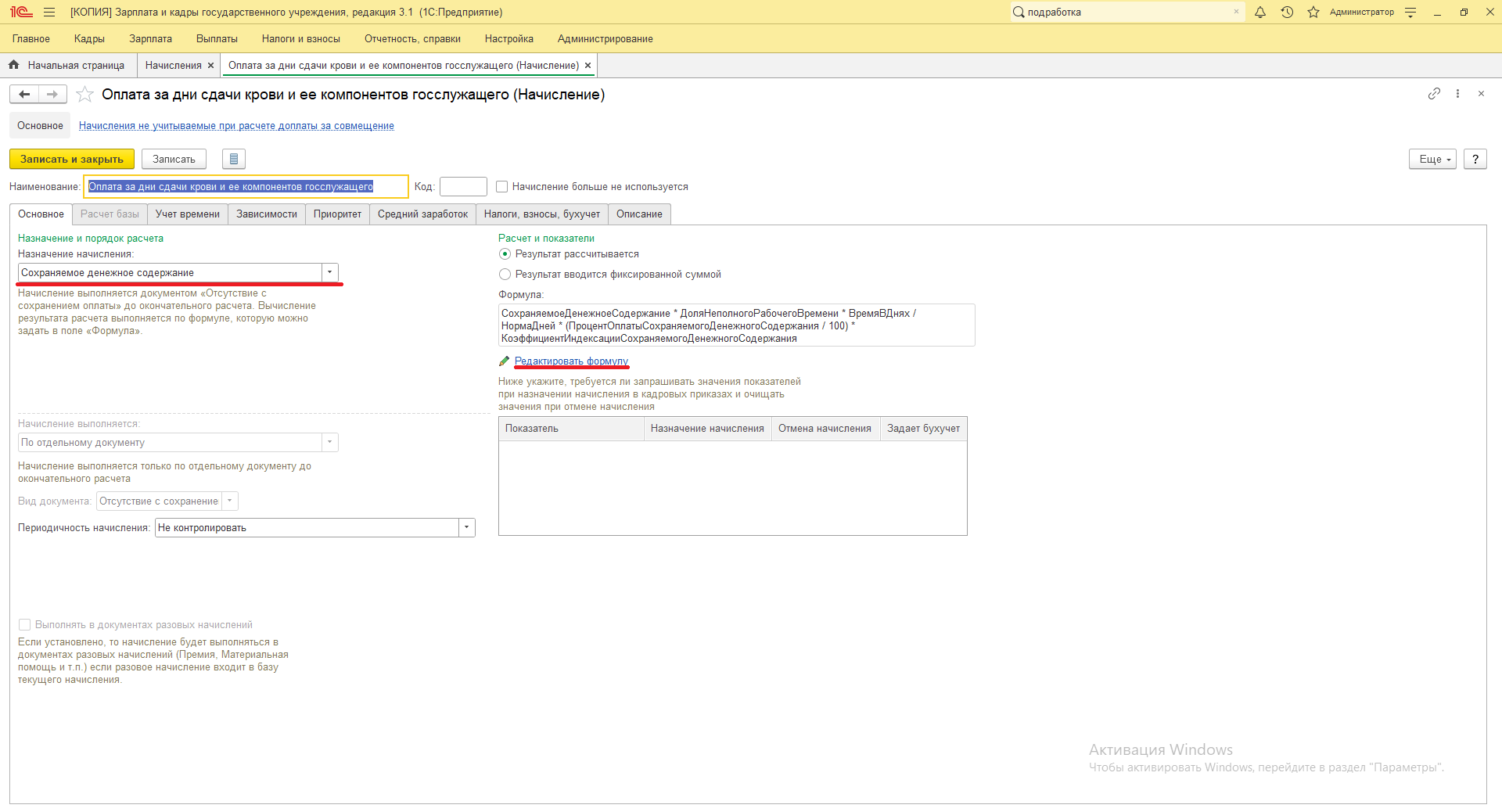Navigate back with the left arrow
The image size is (1502, 812).
24,95
